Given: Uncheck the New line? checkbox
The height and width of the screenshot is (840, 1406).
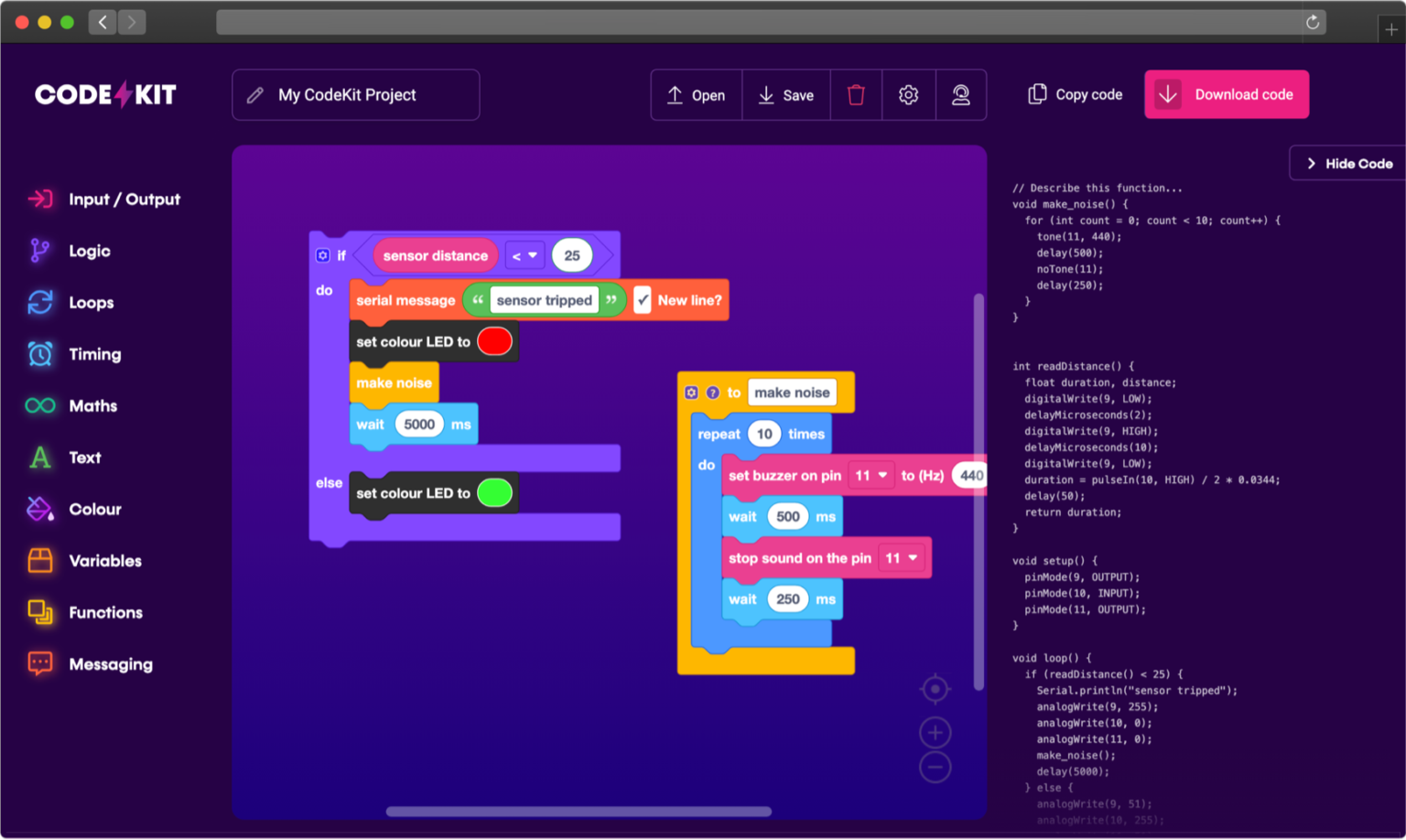Looking at the screenshot, I should pos(644,299).
